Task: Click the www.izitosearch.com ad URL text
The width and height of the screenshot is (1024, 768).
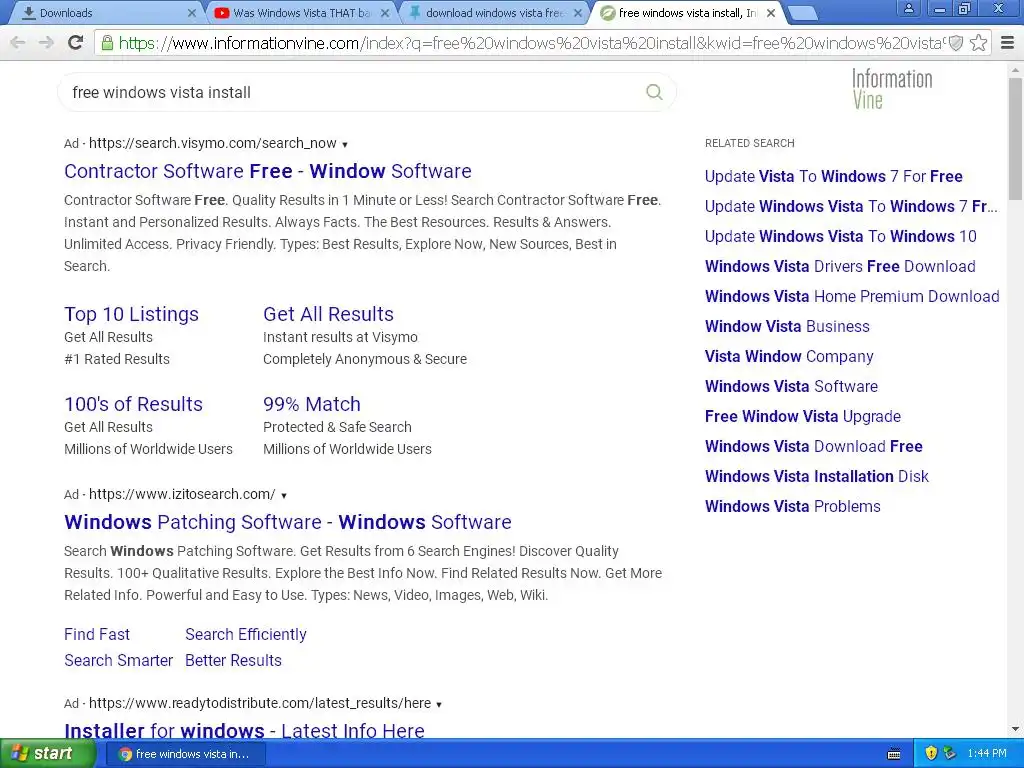Action: (x=182, y=494)
